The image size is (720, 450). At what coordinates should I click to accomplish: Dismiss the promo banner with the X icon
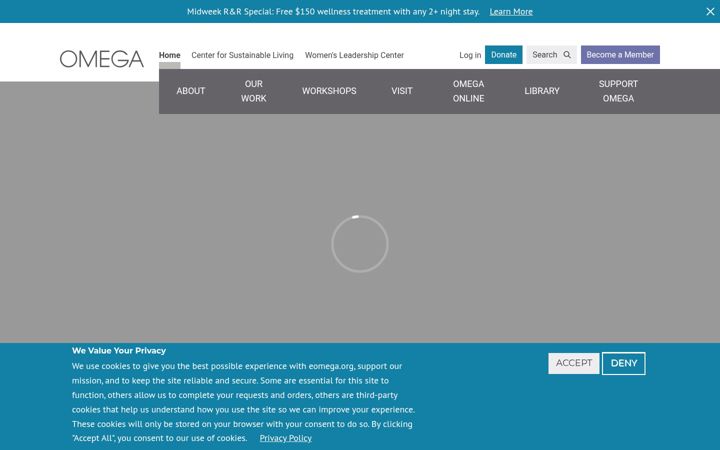pos(710,11)
